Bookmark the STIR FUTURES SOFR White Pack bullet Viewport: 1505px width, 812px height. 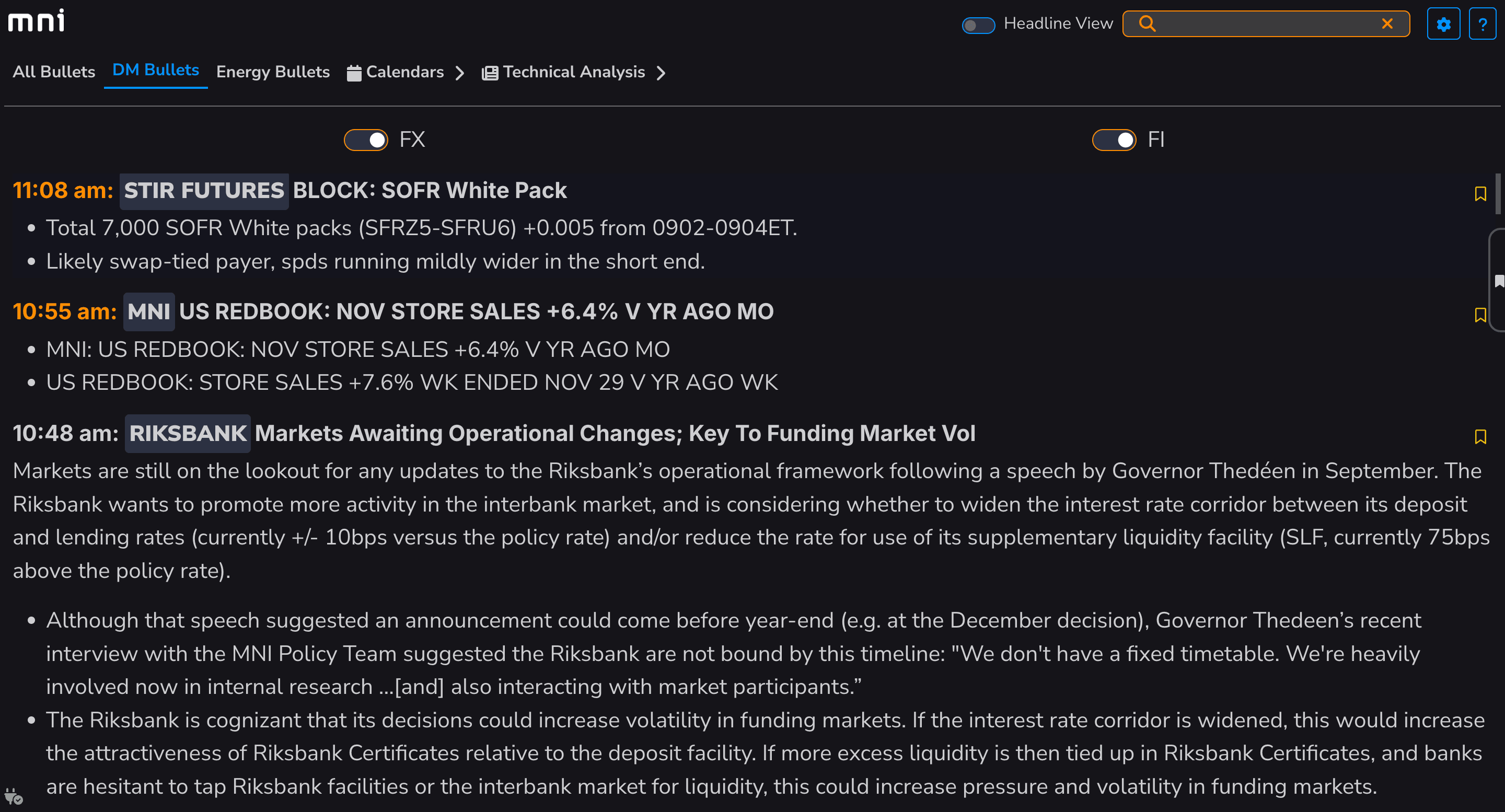tap(1480, 194)
